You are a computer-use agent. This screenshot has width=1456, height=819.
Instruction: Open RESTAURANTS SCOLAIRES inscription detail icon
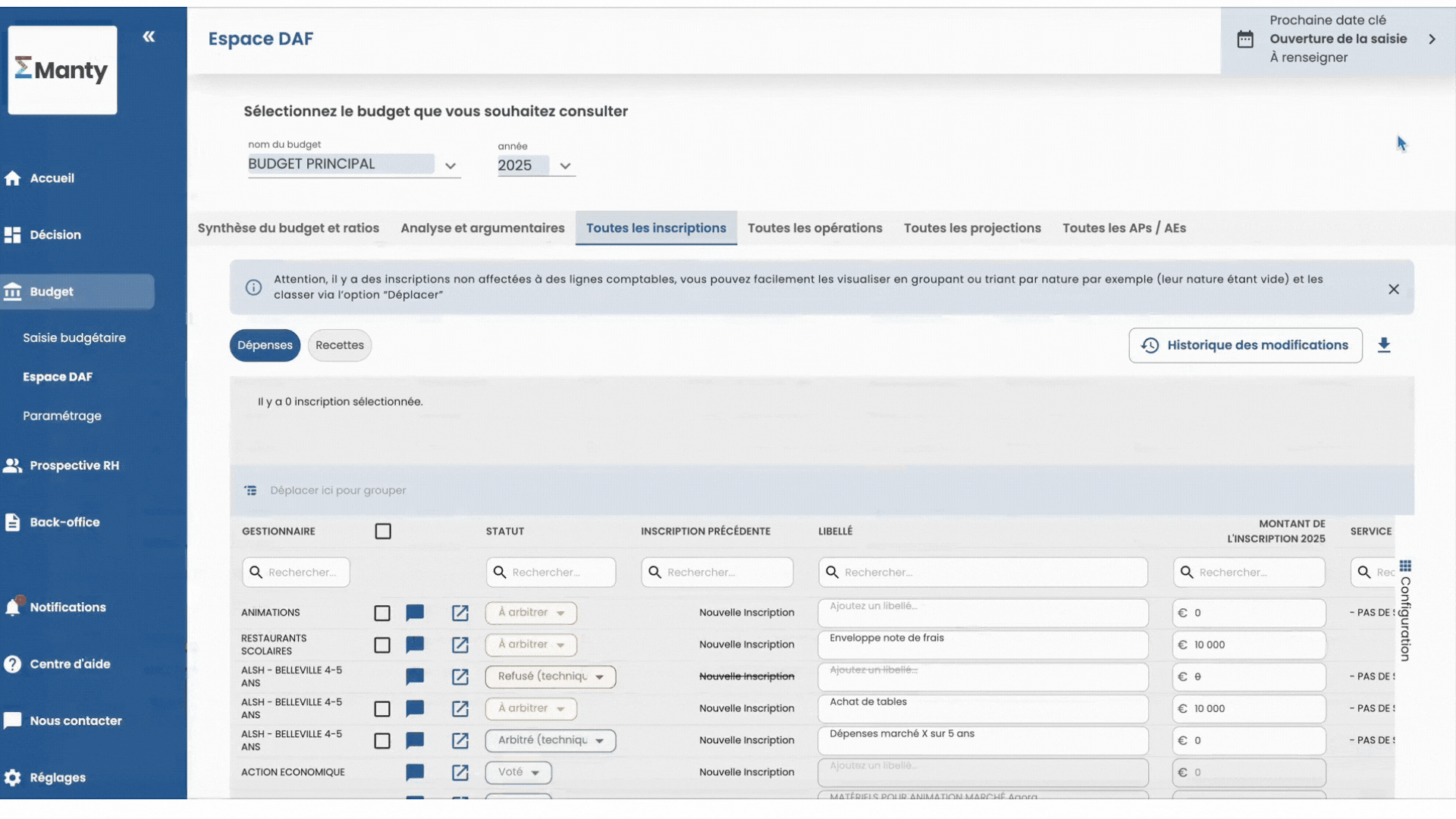tap(460, 645)
